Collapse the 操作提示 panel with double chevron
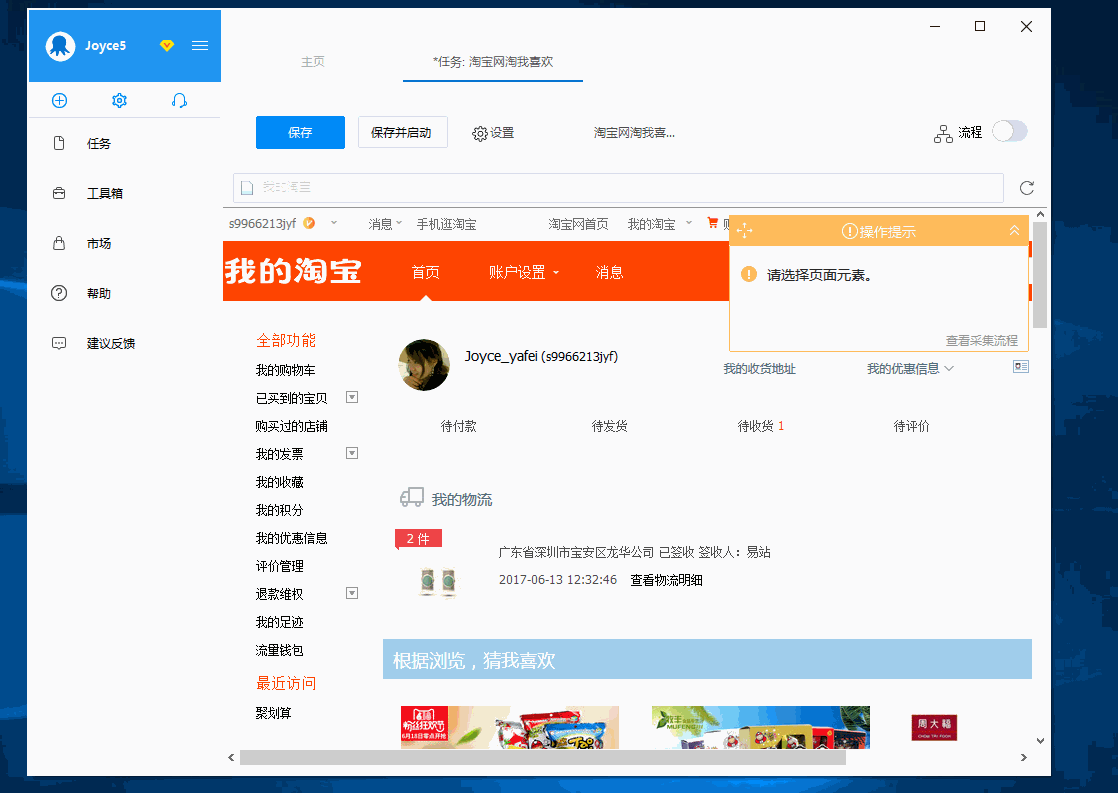This screenshot has height=793, width=1118. click(1014, 230)
